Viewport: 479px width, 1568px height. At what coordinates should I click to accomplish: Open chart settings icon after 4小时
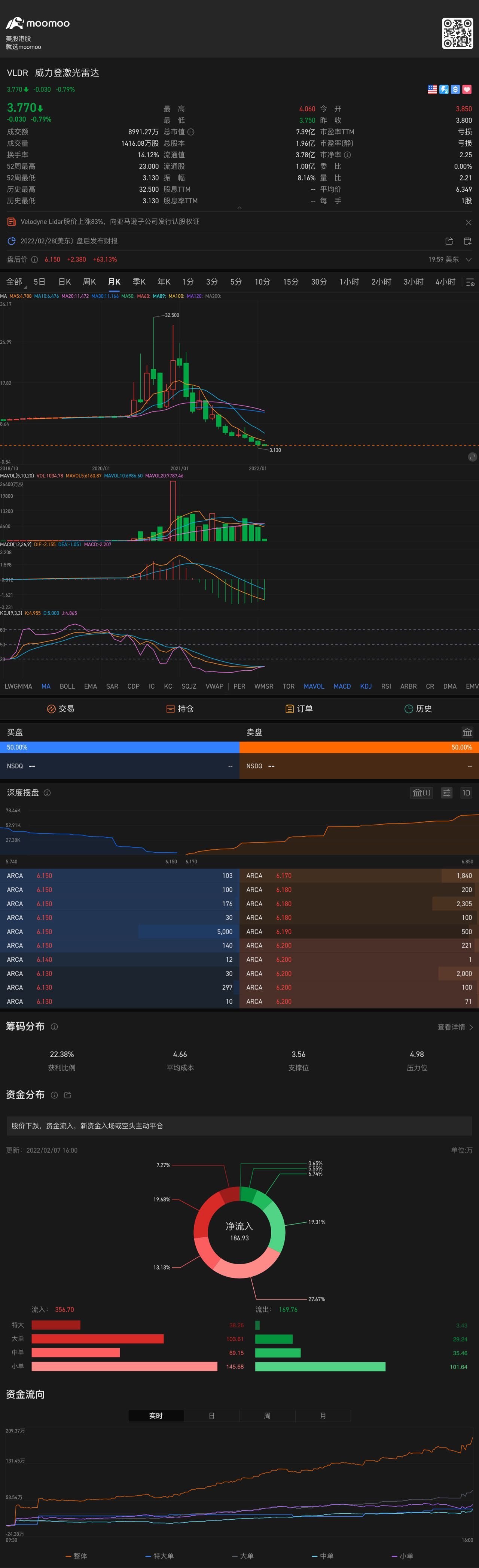(x=470, y=282)
